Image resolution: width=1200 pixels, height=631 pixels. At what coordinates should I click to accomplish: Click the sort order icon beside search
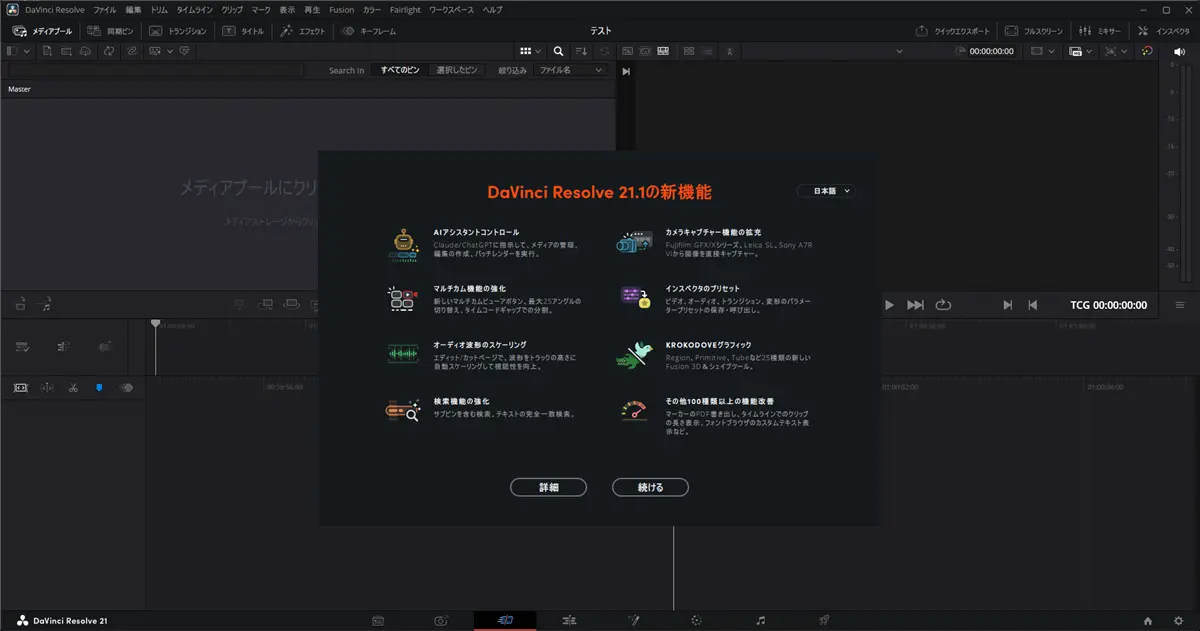[x=582, y=51]
